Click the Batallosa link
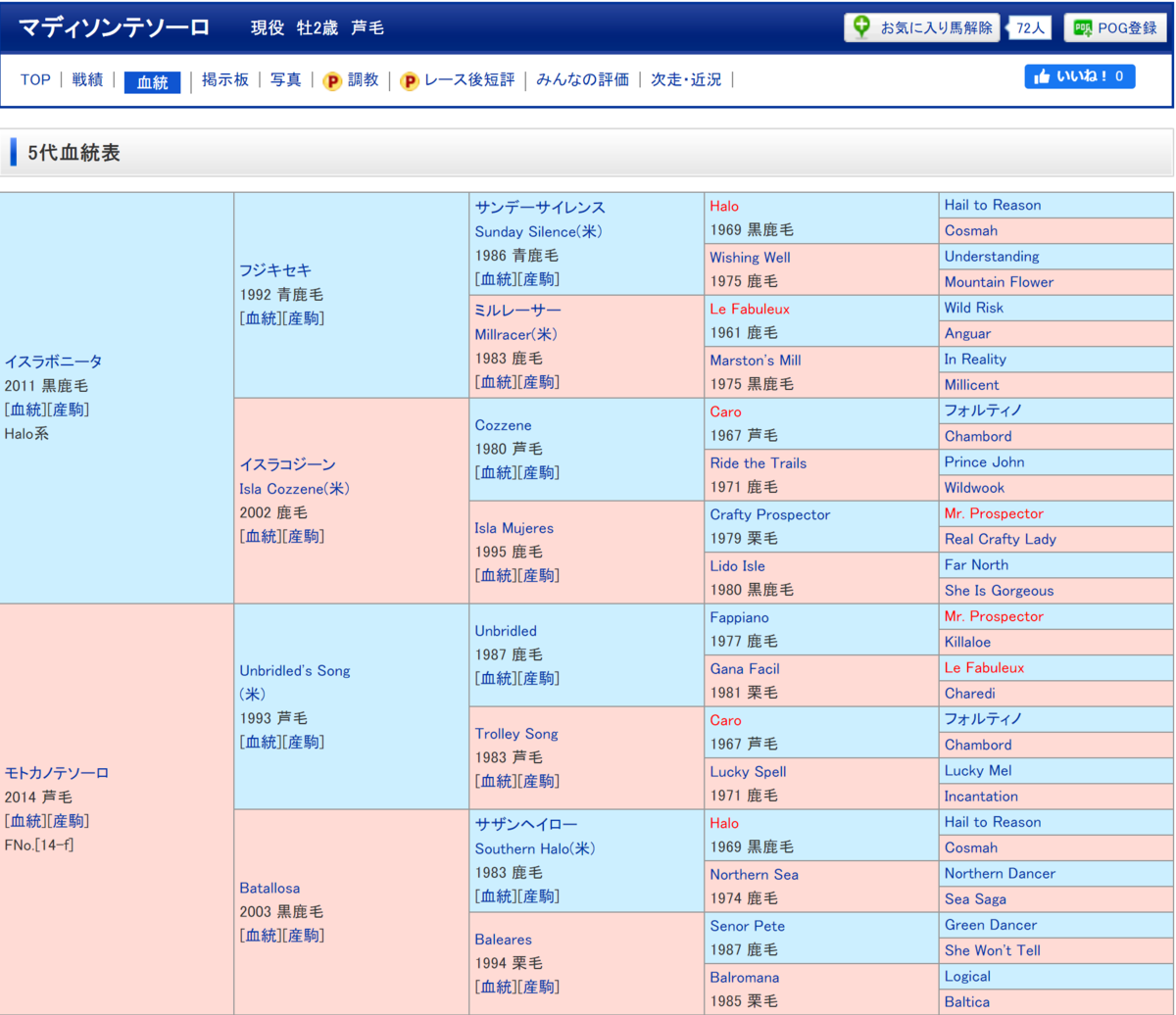The height and width of the screenshot is (1015, 1176). coord(269,888)
